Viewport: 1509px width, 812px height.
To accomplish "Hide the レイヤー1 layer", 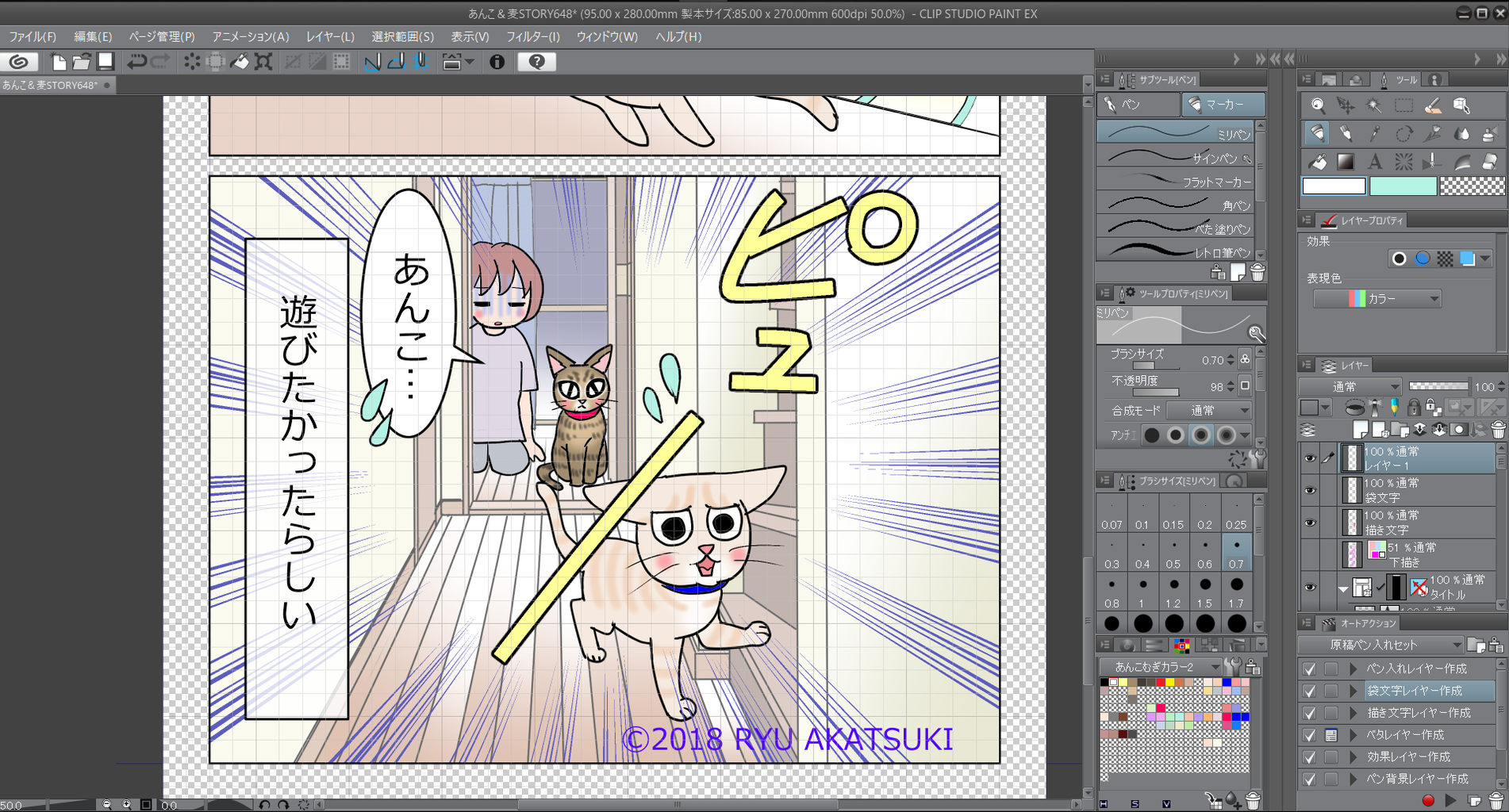I will [1310, 458].
